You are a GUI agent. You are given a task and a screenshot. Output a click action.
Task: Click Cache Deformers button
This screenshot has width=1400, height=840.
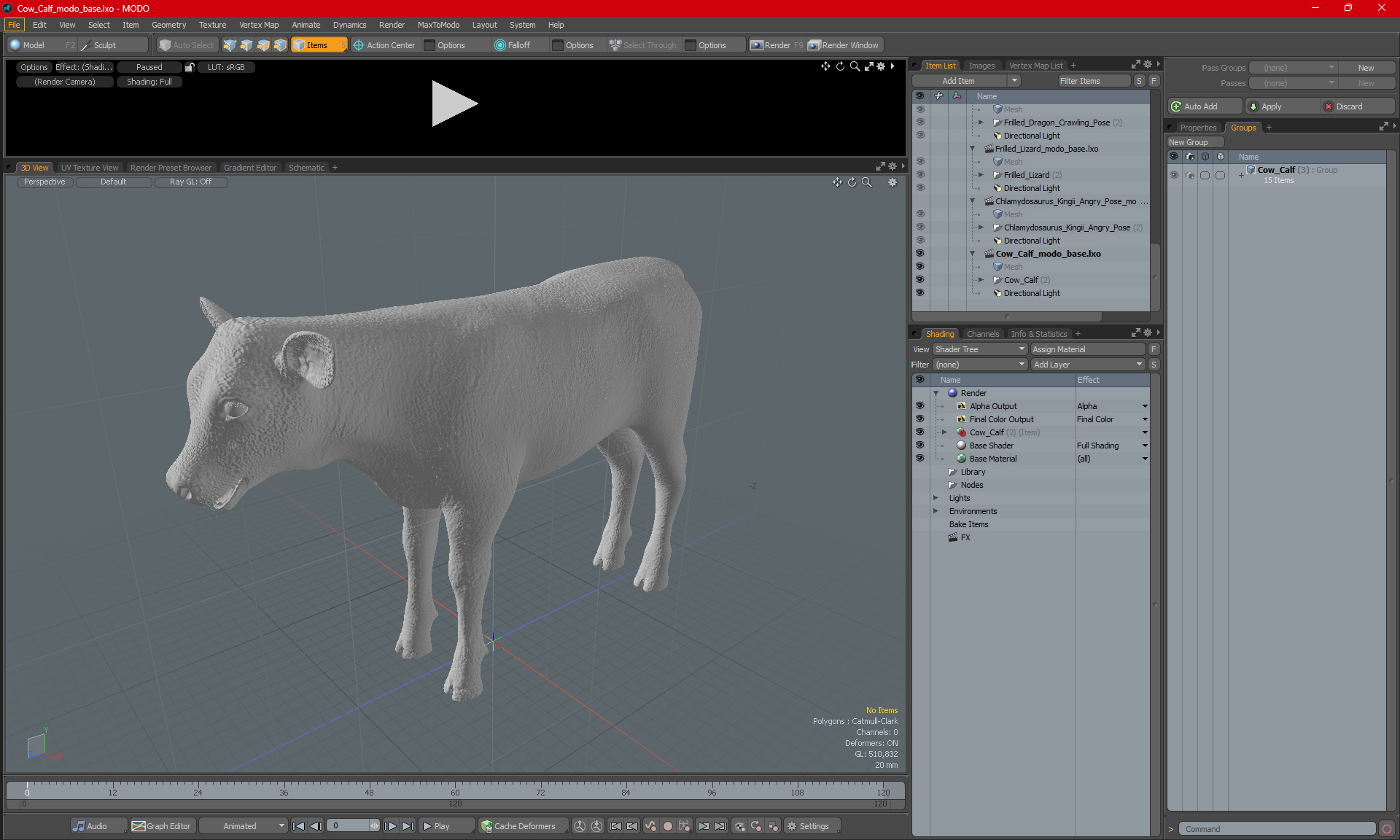point(524,826)
